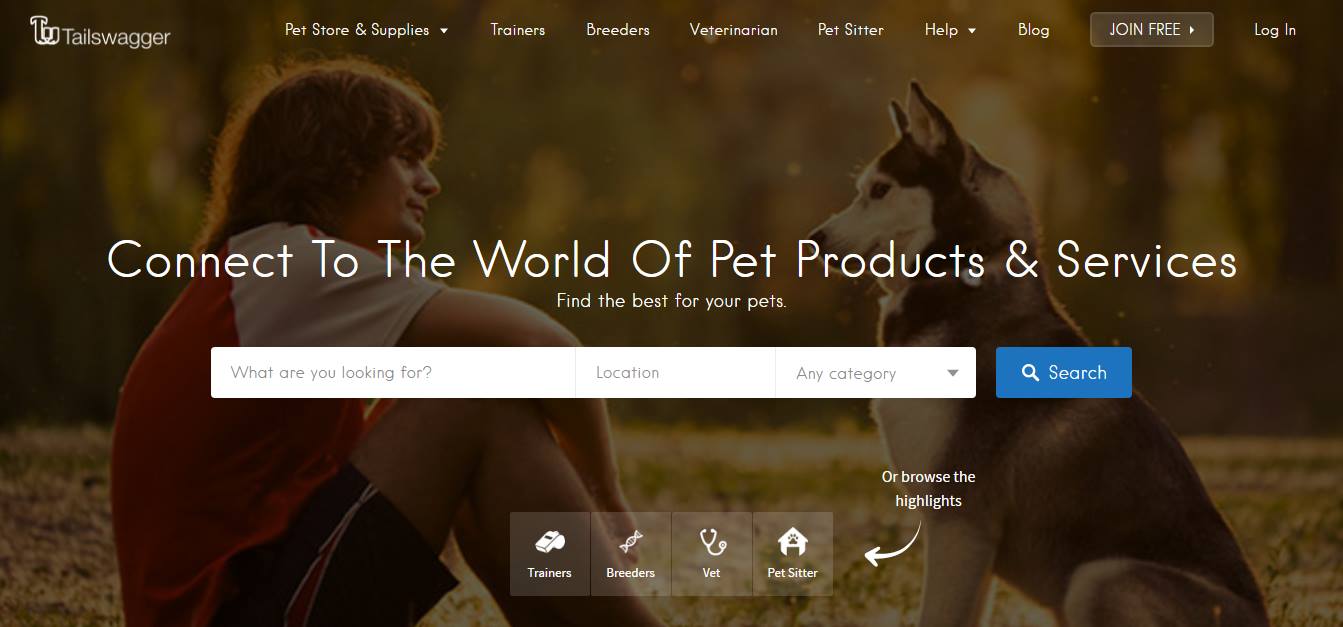Open the Breeders DNA icon tile
This screenshot has width=1343, height=627.
pyautogui.click(x=631, y=554)
